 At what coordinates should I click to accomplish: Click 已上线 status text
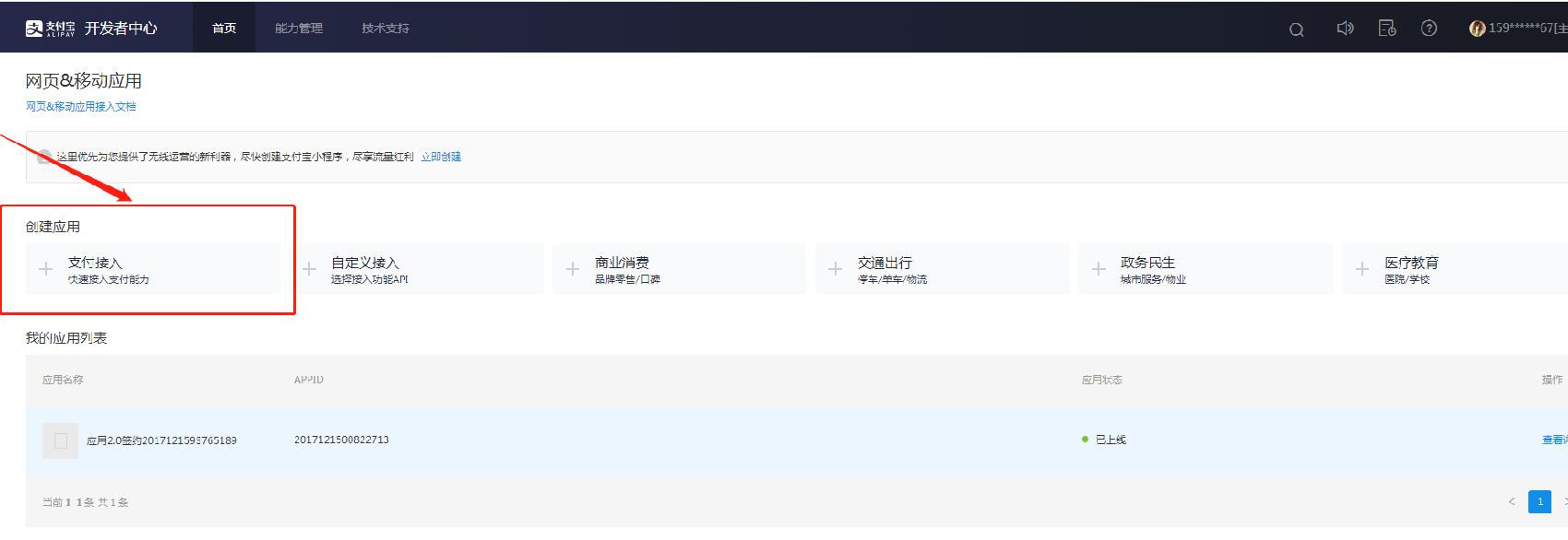1111,440
